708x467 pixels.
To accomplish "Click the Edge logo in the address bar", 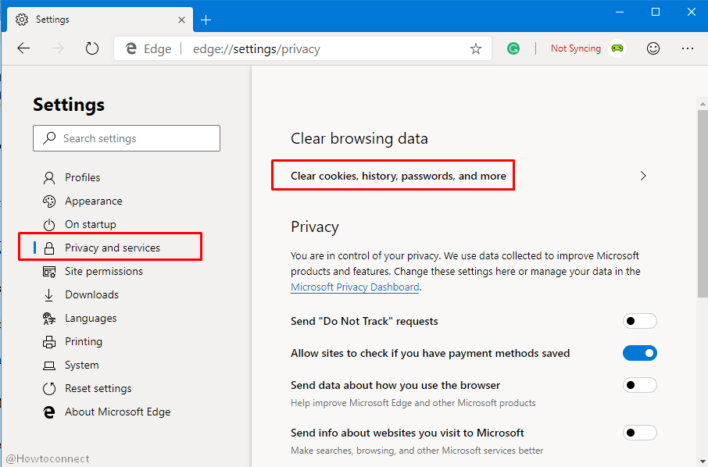I will (x=131, y=48).
